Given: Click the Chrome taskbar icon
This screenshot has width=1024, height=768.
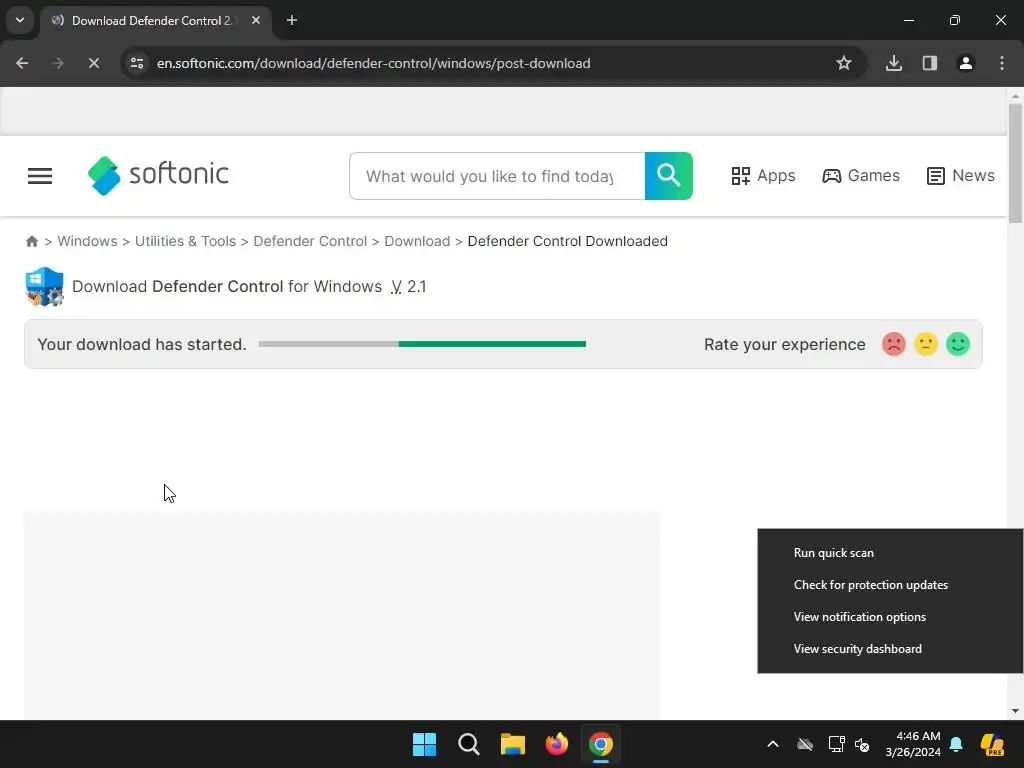Looking at the screenshot, I should tap(601, 744).
